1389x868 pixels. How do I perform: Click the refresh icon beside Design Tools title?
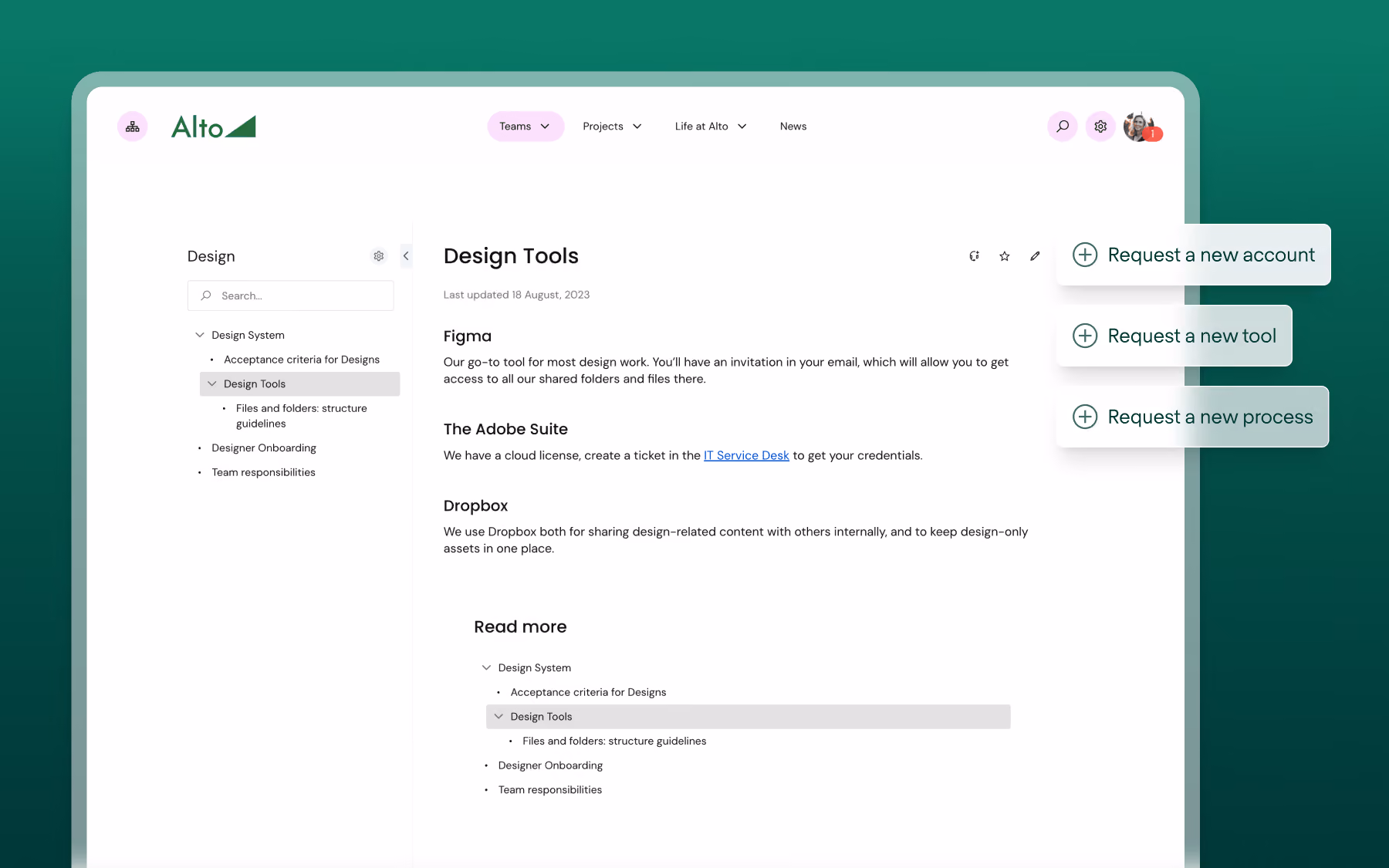(x=975, y=256)
